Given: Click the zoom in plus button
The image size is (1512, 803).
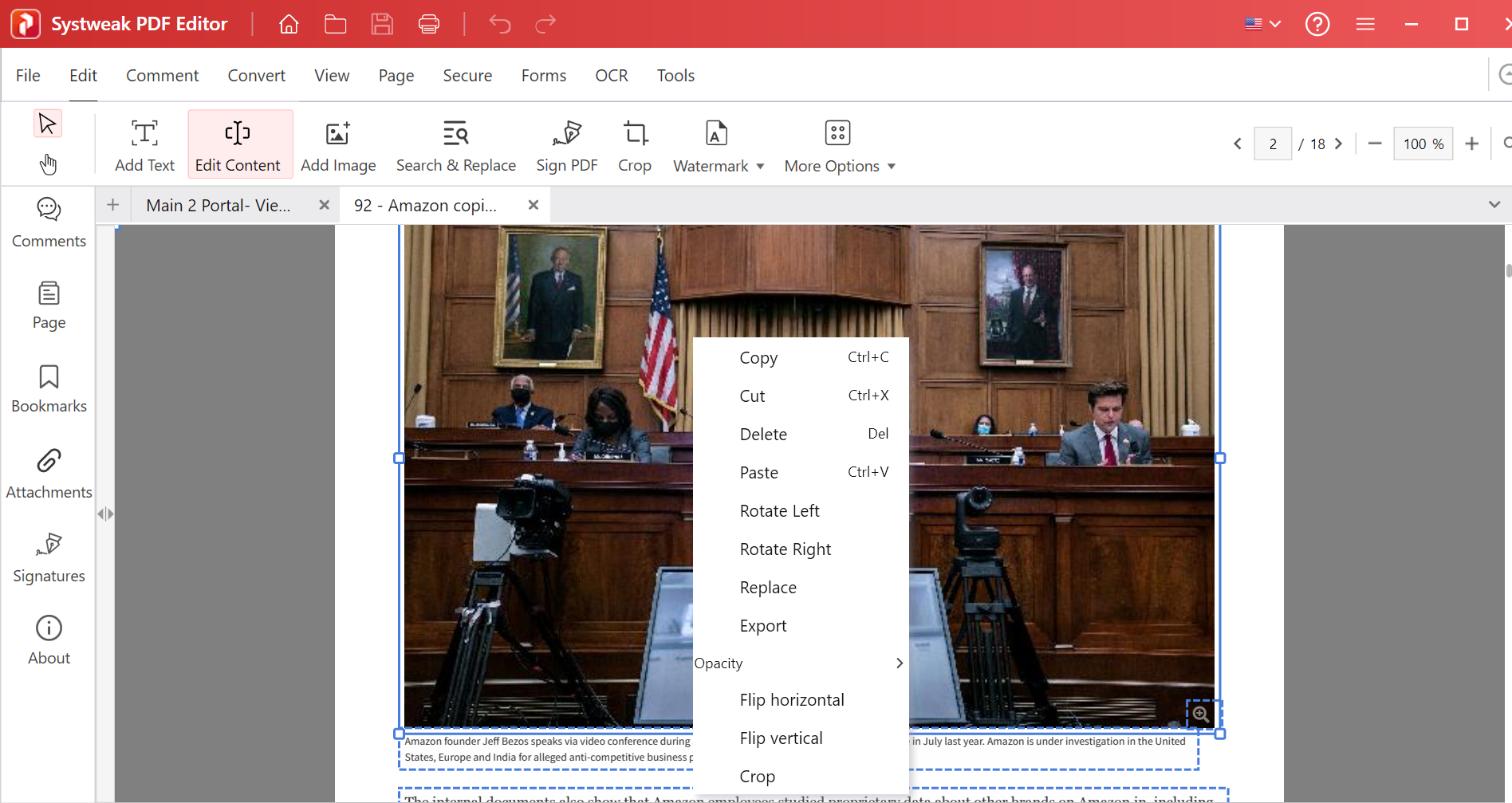Looking at the screenshot, I should tap(1472, 144).
